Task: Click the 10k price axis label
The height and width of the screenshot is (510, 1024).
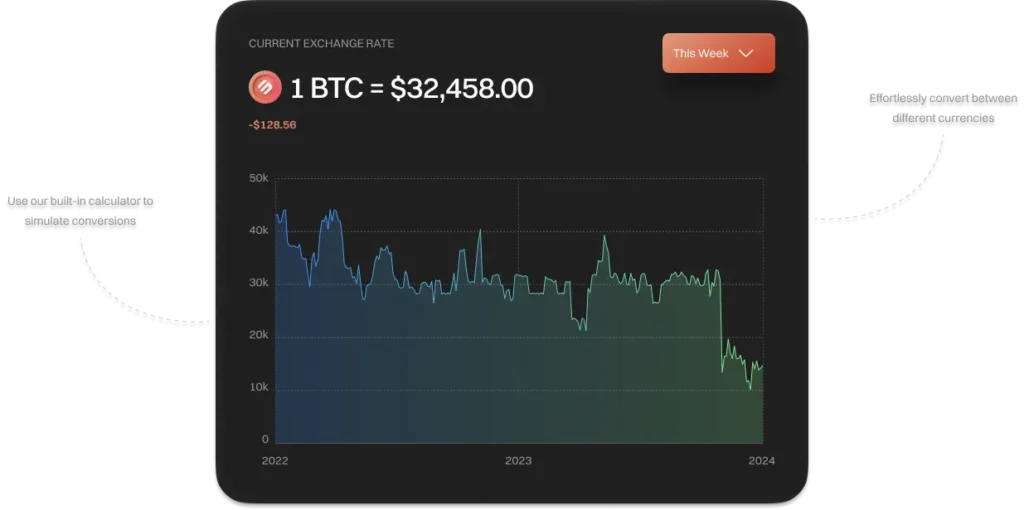Action: click(258, 387)
